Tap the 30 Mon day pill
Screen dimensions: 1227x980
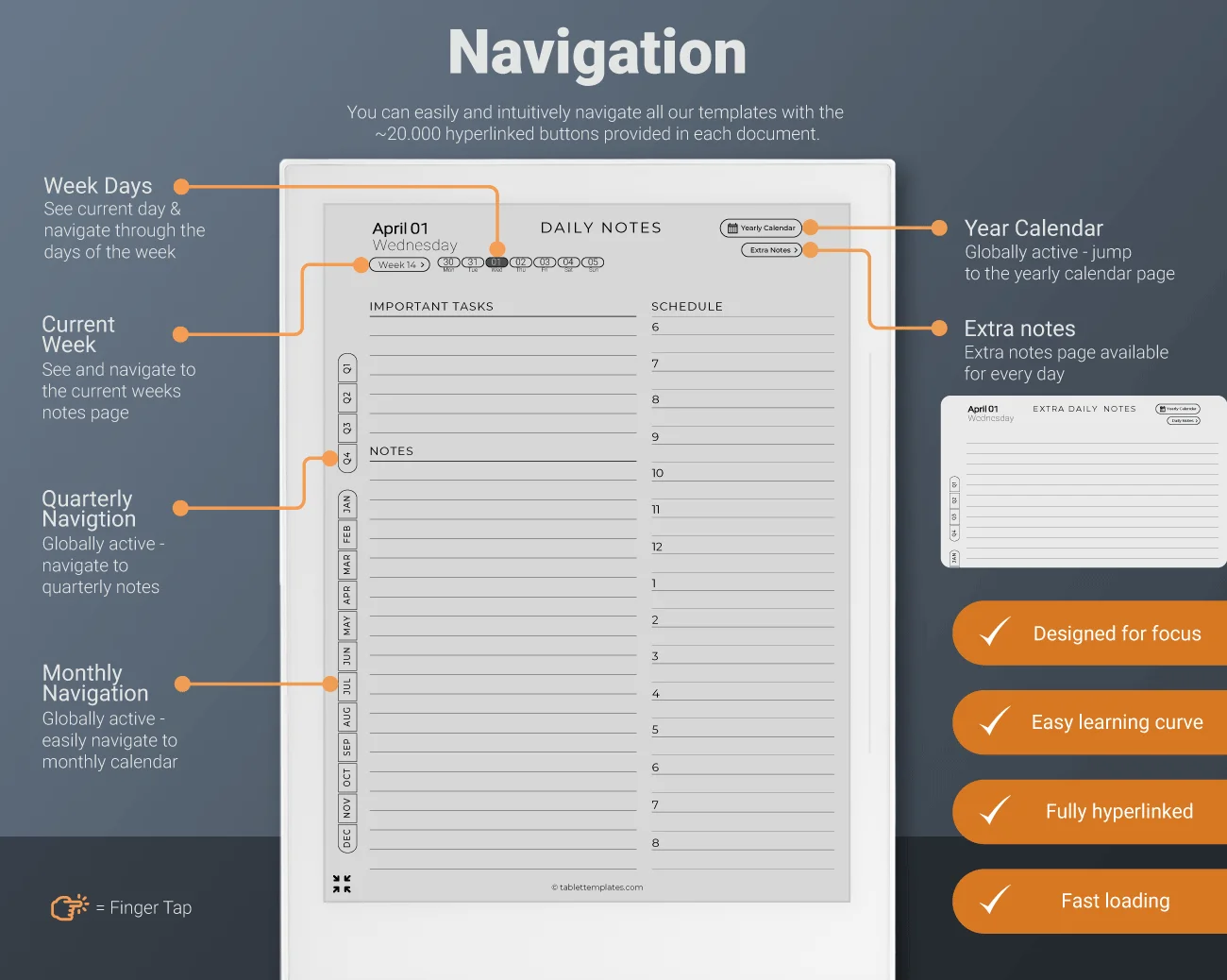pos(449,262)
